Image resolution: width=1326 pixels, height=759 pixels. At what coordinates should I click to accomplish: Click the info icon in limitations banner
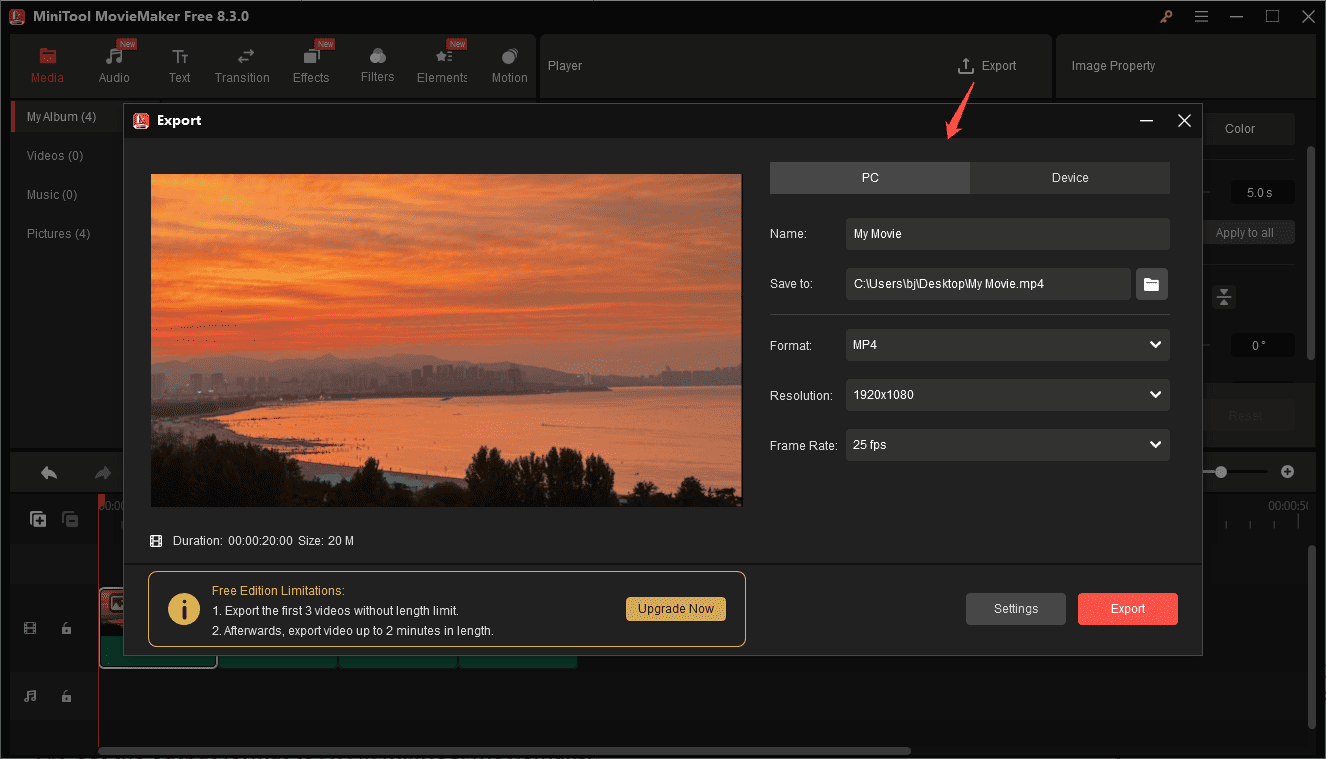click(184, 609)
